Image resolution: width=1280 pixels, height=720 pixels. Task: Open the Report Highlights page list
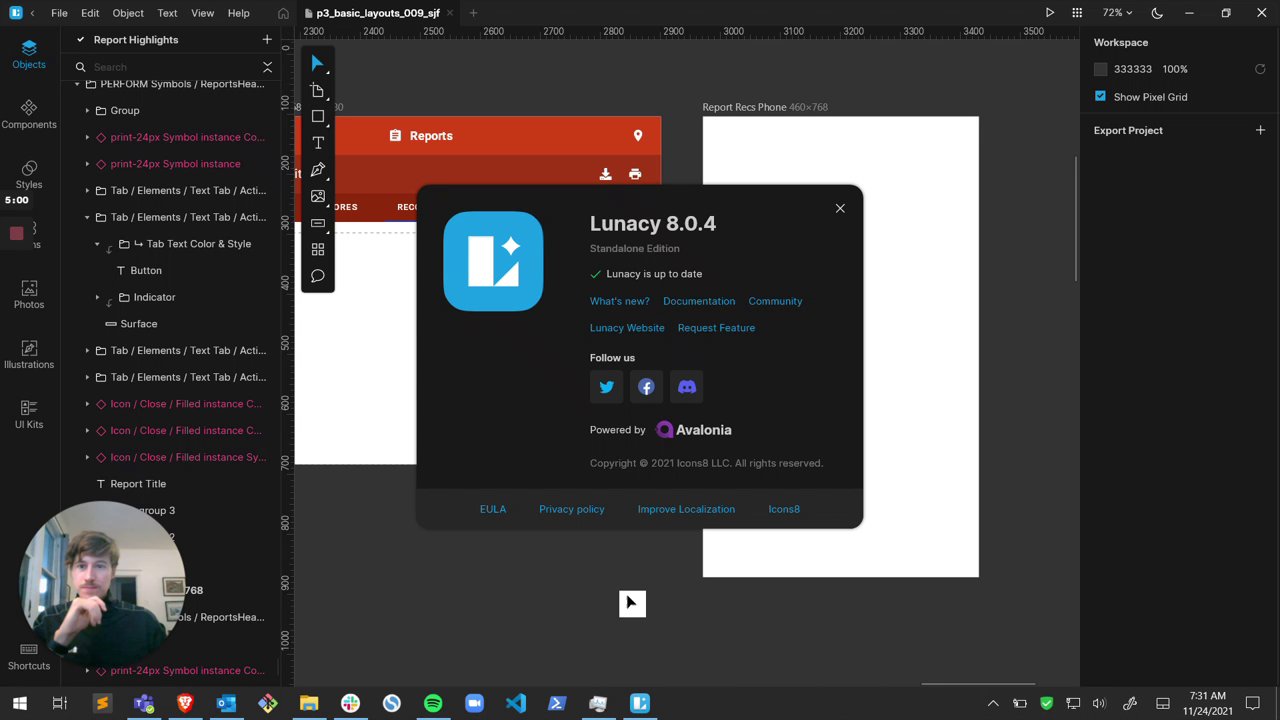(136, 40)
